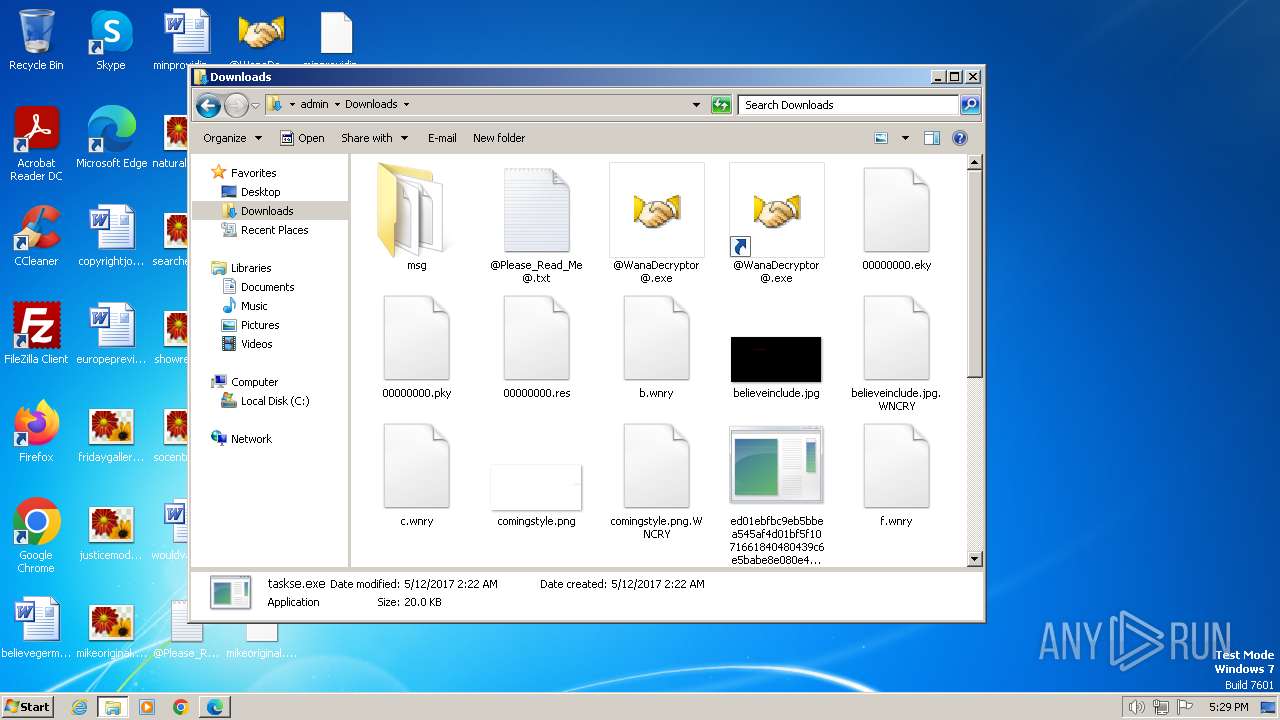Image resolution: width=1280 pixels, height=720 pixels.
Task: Click the Back navigation button
Action: 208,104
